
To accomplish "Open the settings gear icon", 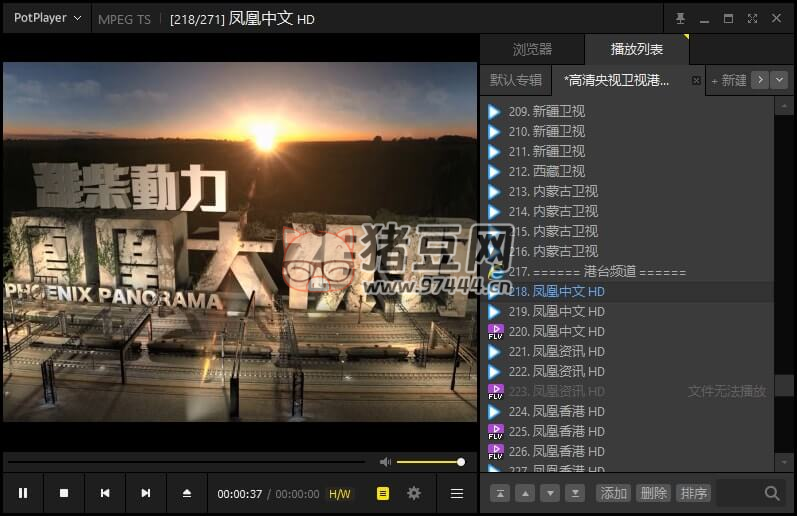I will pyautogui.click(x=414, y=493).
